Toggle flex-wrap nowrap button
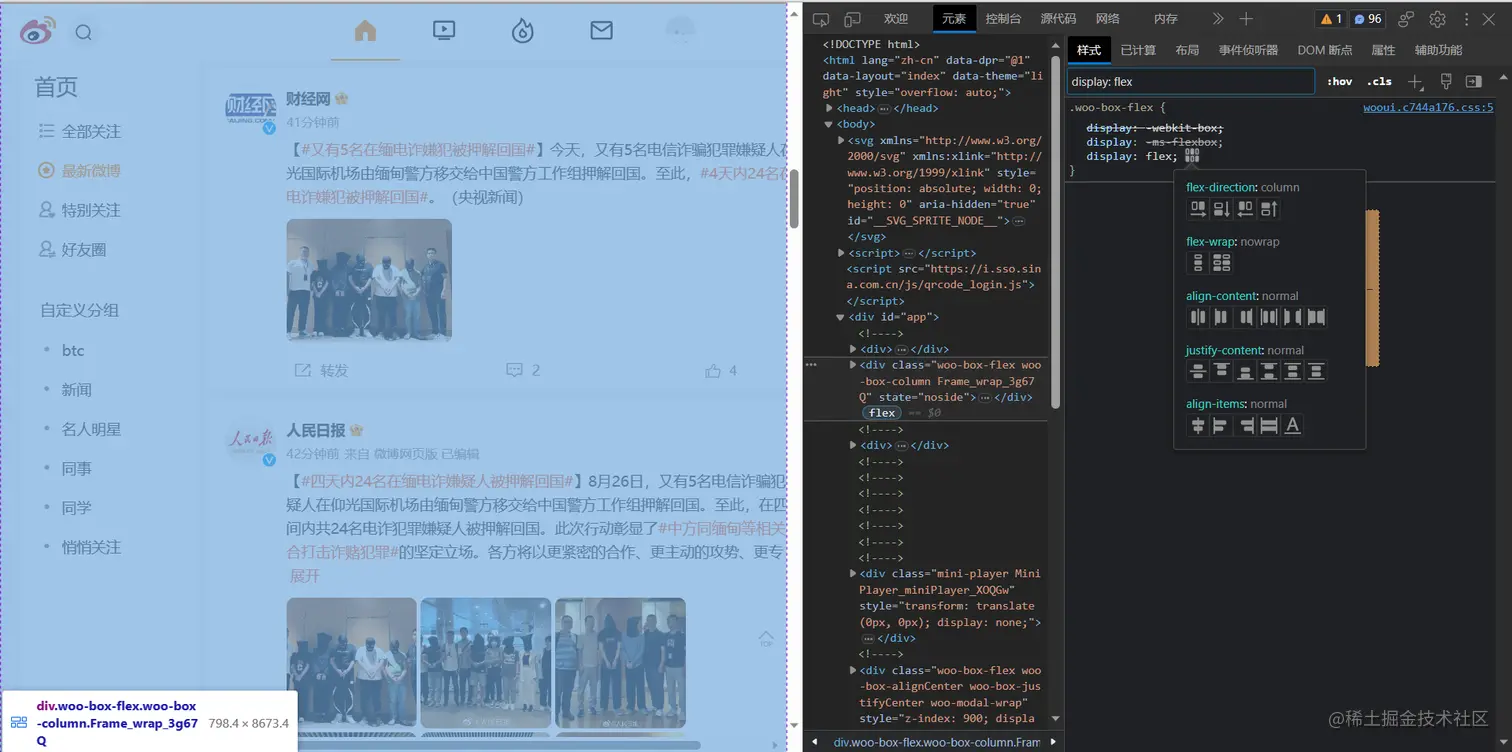Image resolution: width=1512 pixels, height=752 pixels. [x=1198, y=263]
